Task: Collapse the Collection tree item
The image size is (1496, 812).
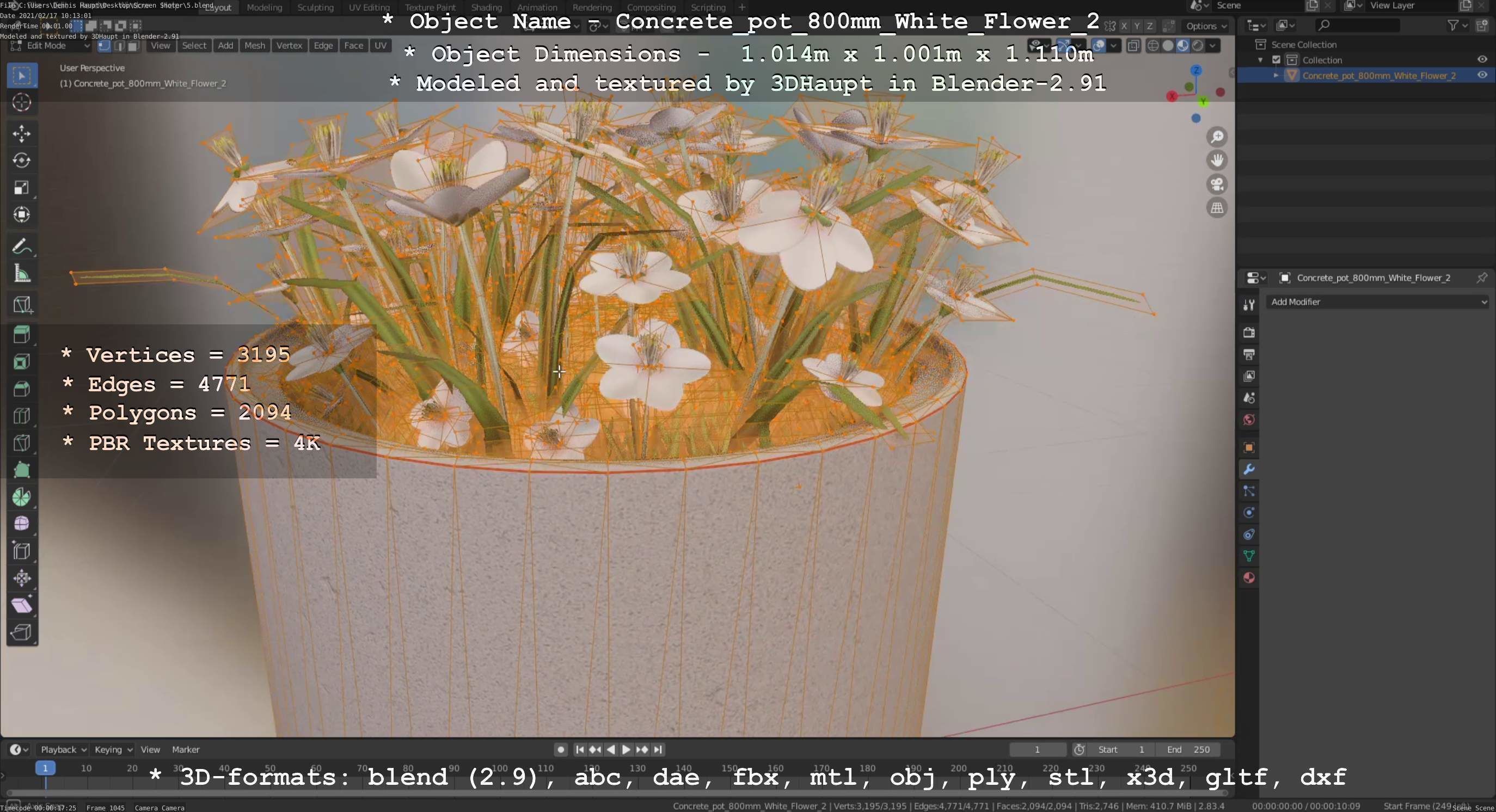Action: [1260, 60]
